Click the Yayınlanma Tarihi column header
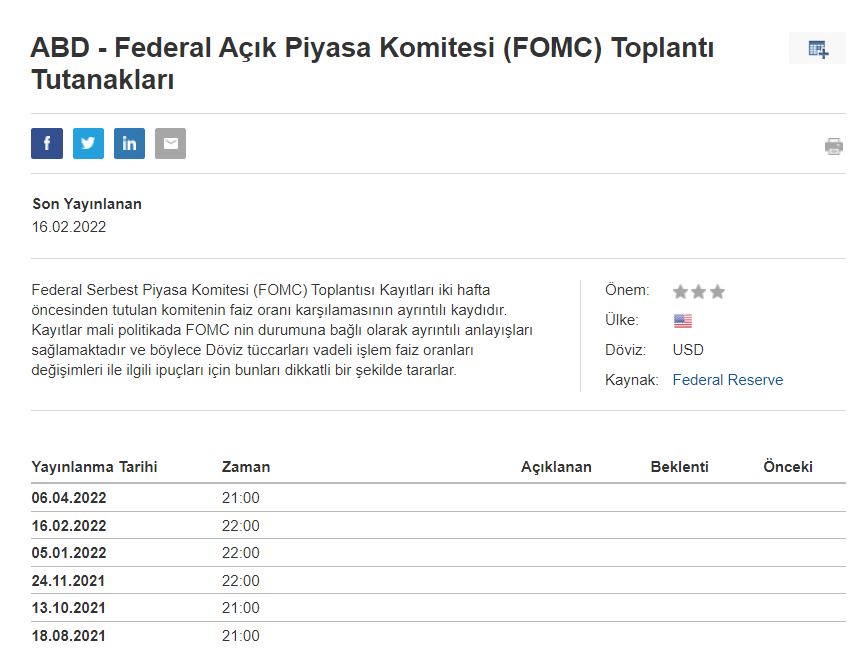 (x=95, y=467)
